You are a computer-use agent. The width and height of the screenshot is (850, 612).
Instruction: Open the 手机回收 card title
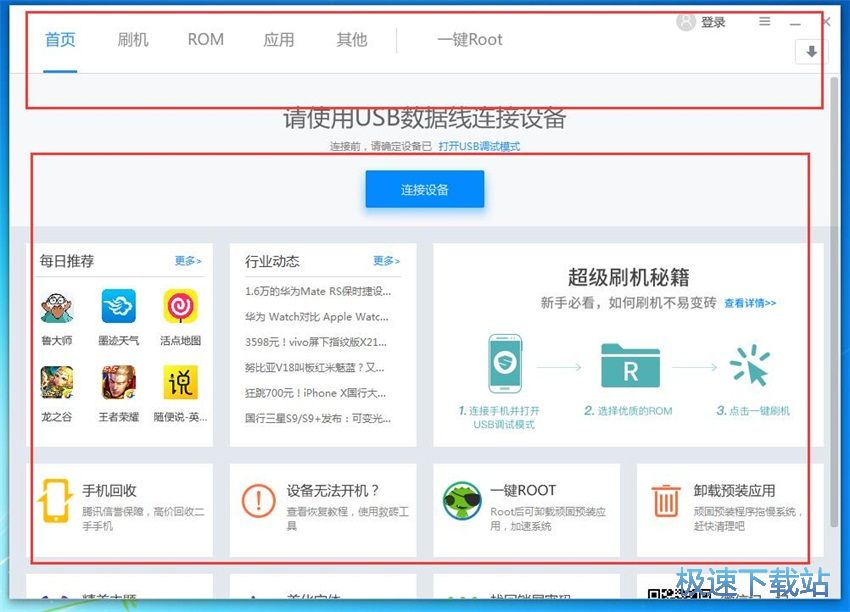point(109,491)
